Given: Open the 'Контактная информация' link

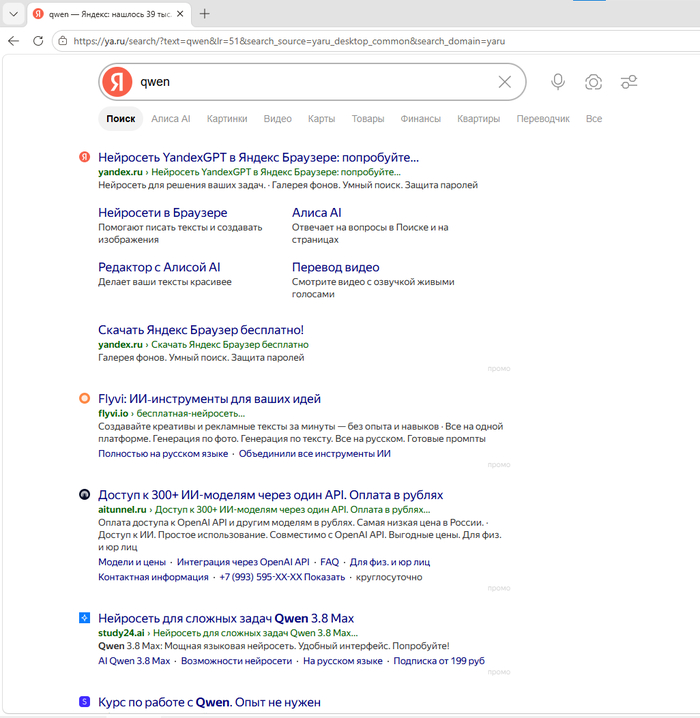Looking at the screenshot, I should (153, 577).
